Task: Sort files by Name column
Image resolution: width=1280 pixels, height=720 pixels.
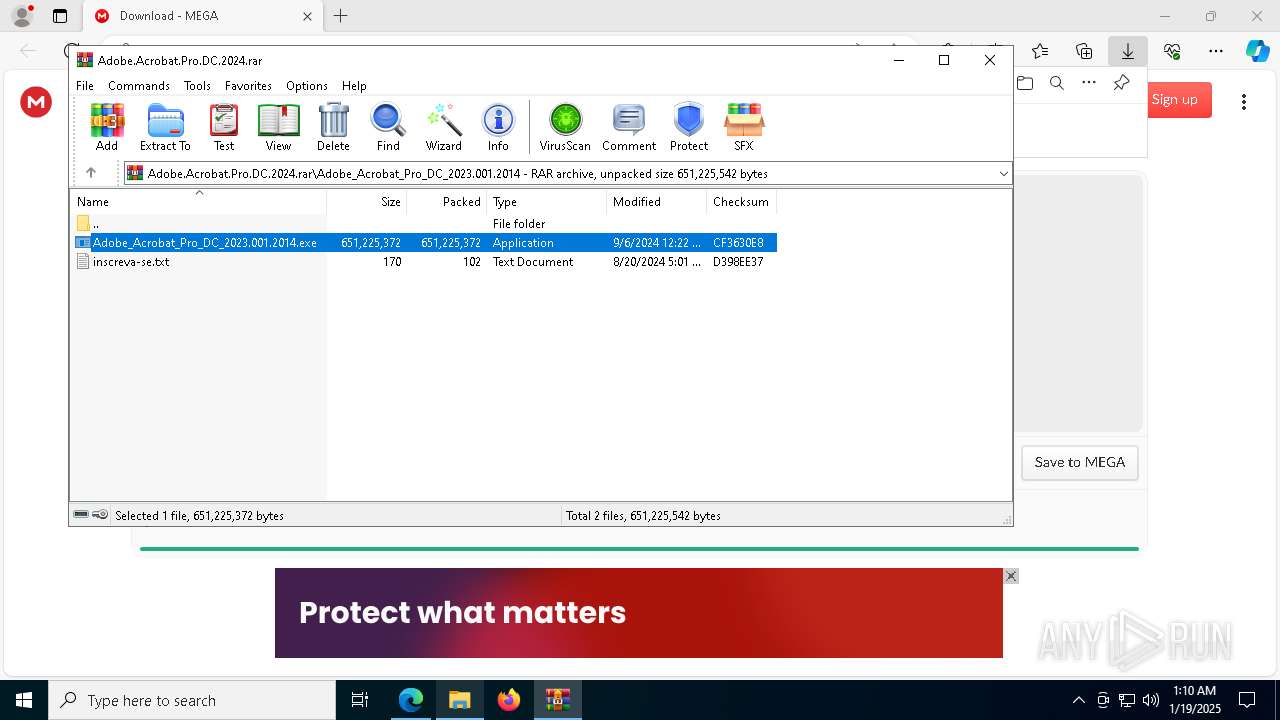Action: (x=198, y=202)
